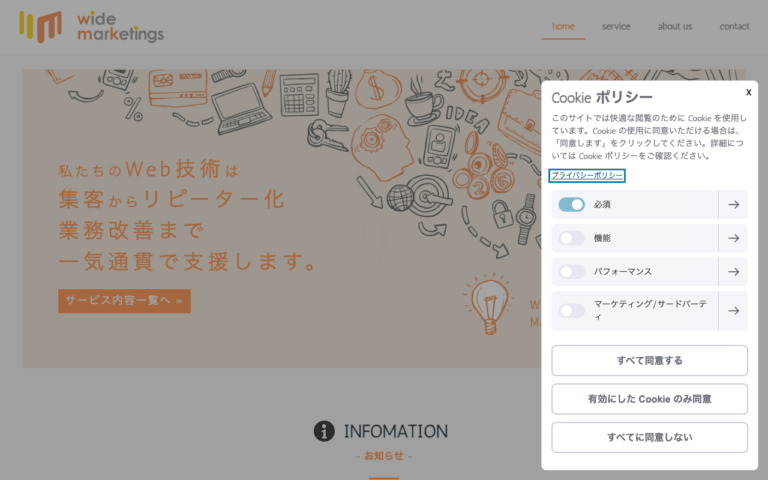Viewport: 768px width, 480px height.
Task: Open the プライバシーポリシー link
Action: coord(587,175)
